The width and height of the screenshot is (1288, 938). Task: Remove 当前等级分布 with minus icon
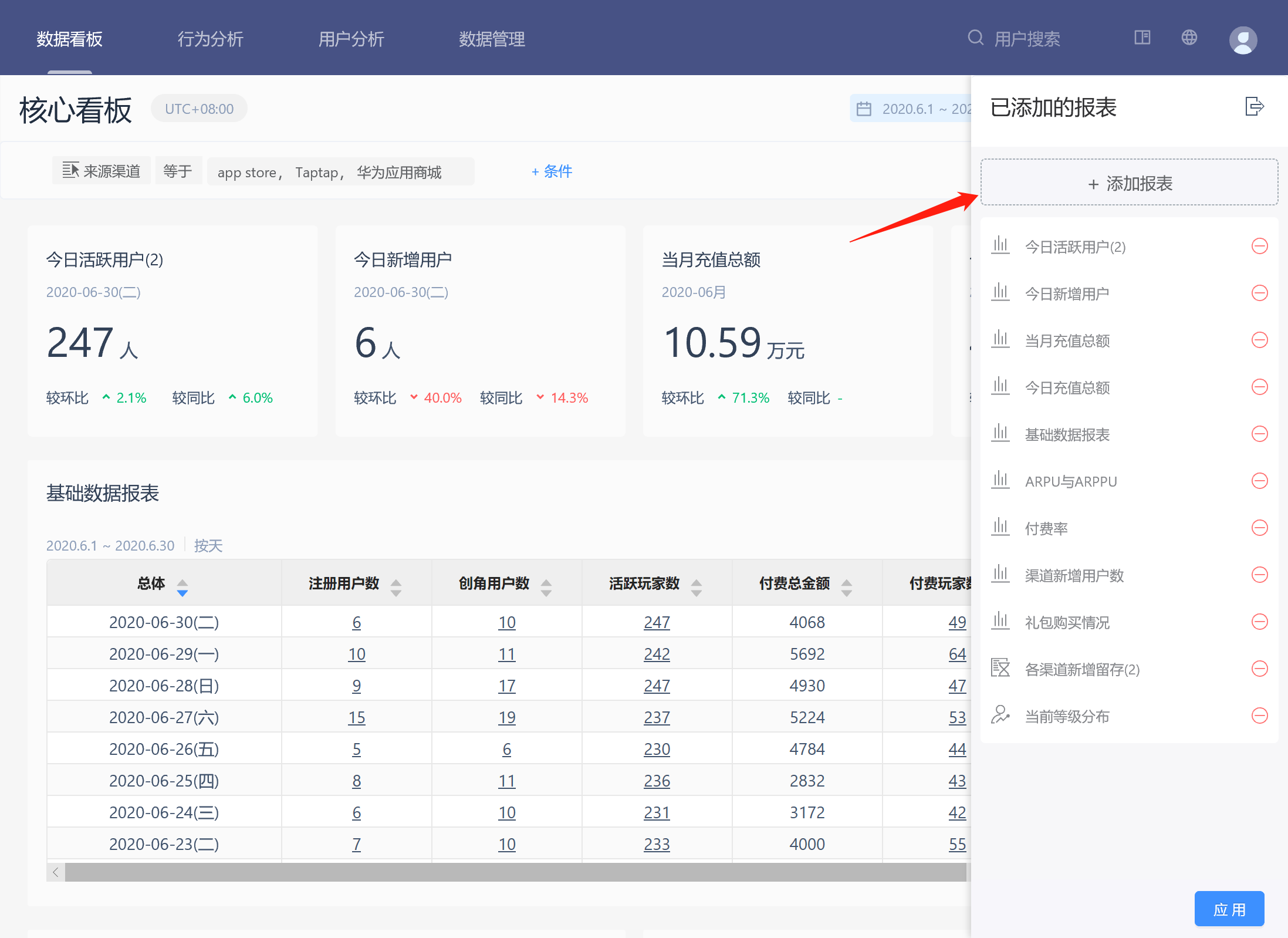point(1259,716)
